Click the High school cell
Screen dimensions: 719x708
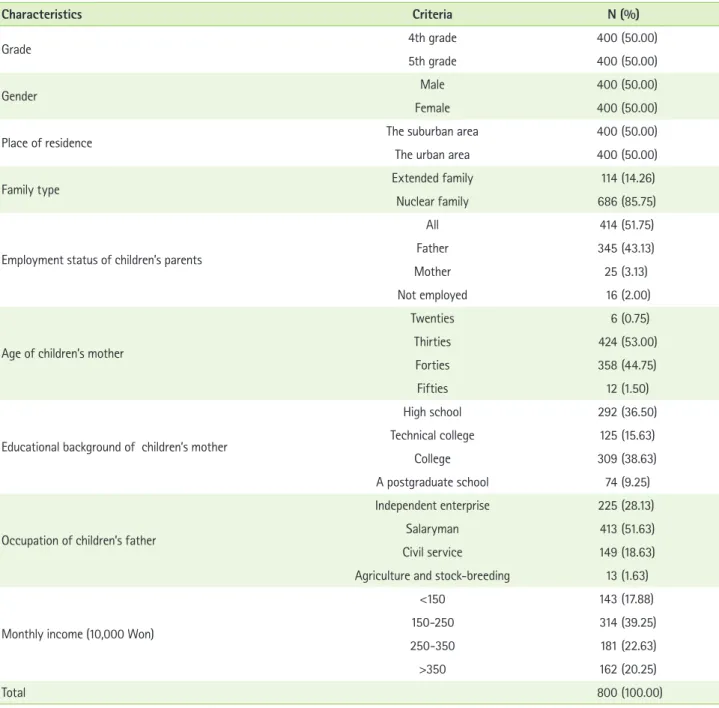432,412
